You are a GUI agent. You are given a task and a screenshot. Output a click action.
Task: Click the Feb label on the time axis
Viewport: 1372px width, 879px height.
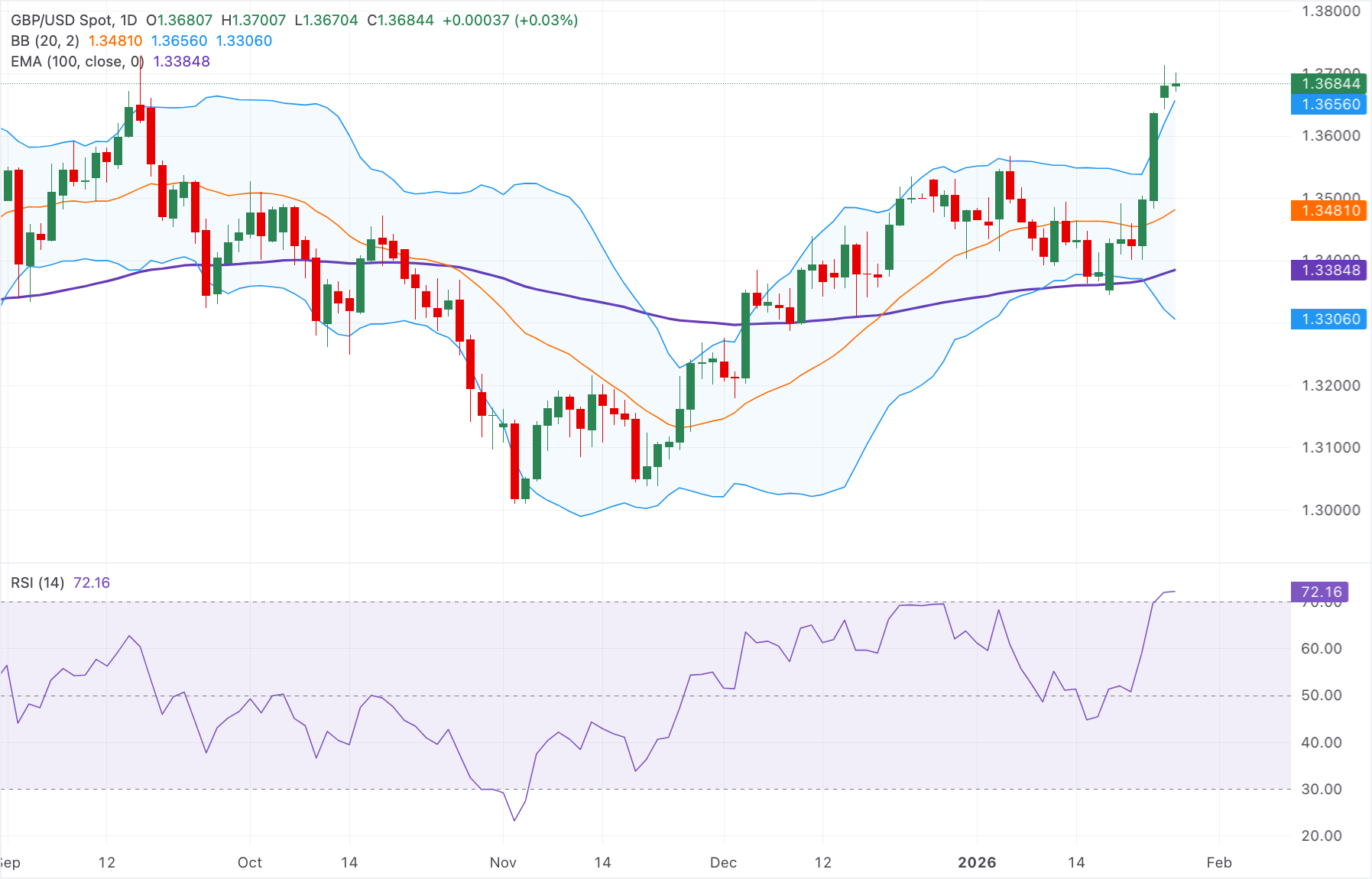click(x=1220, y=862)
